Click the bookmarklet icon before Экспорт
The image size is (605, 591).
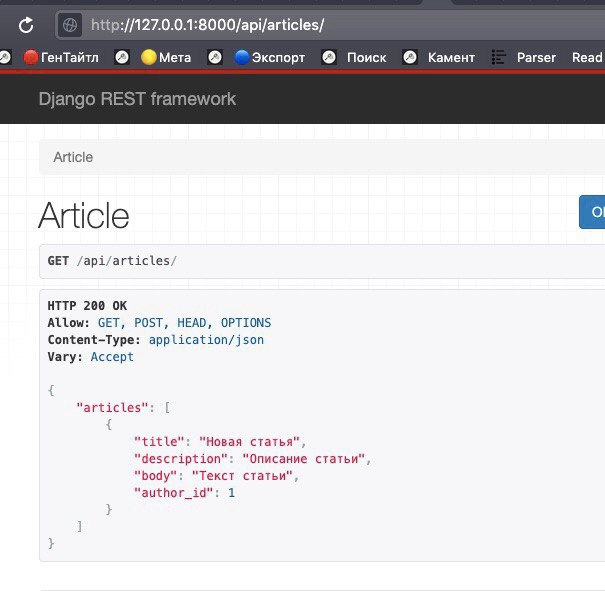click(215, 57)
